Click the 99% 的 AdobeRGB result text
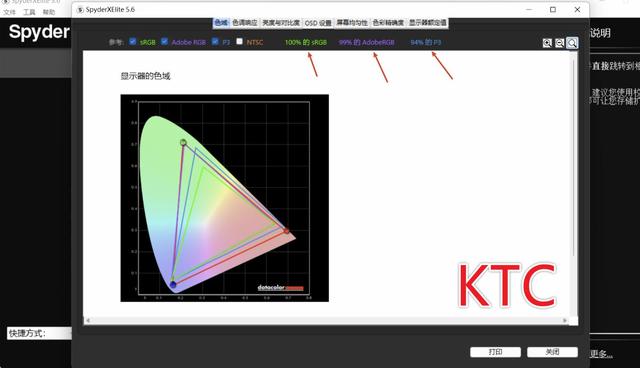The width and height of the screenshot is (640, 368). (367, 42)
